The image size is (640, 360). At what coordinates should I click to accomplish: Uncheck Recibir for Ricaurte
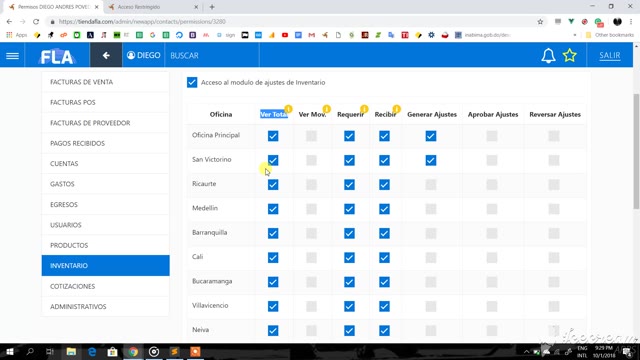(384, 184)
